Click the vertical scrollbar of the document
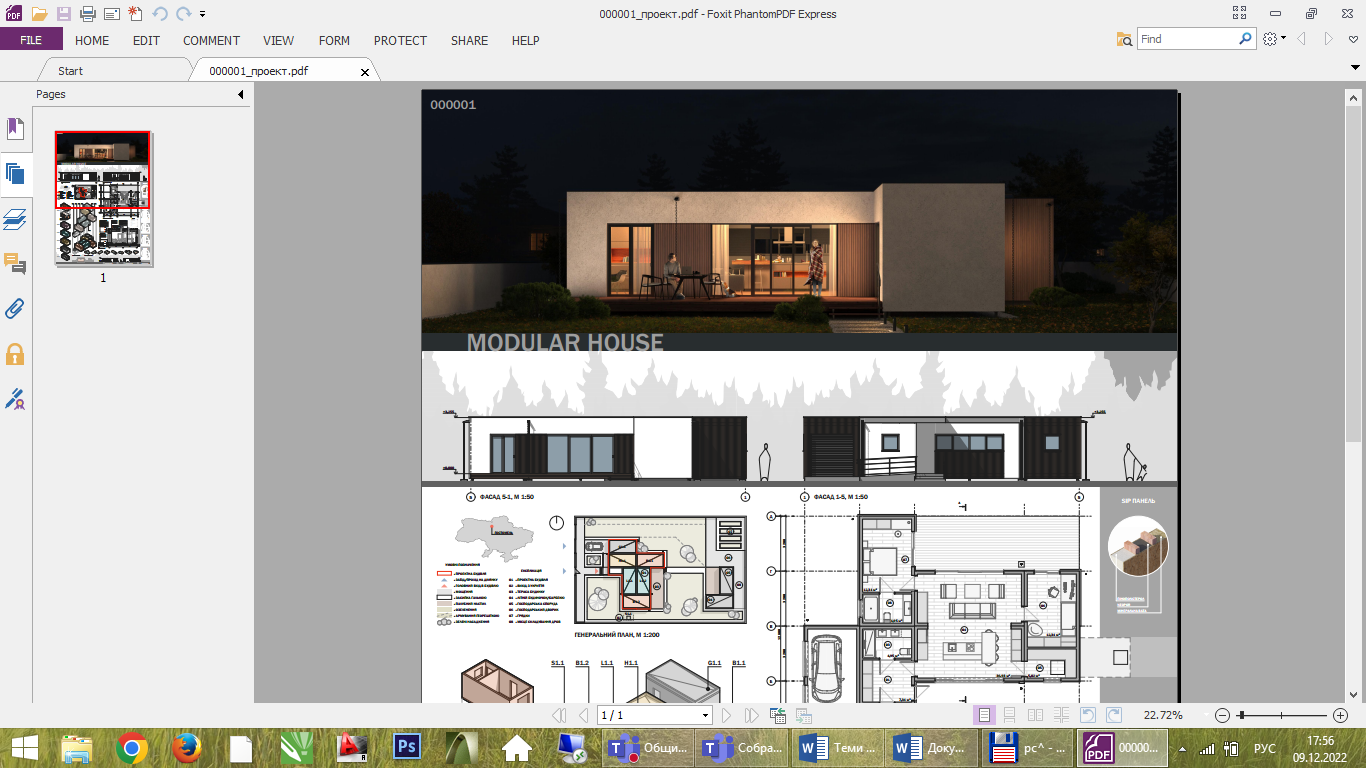Viewport: 1366px width, 768px height. point(1354,394)
